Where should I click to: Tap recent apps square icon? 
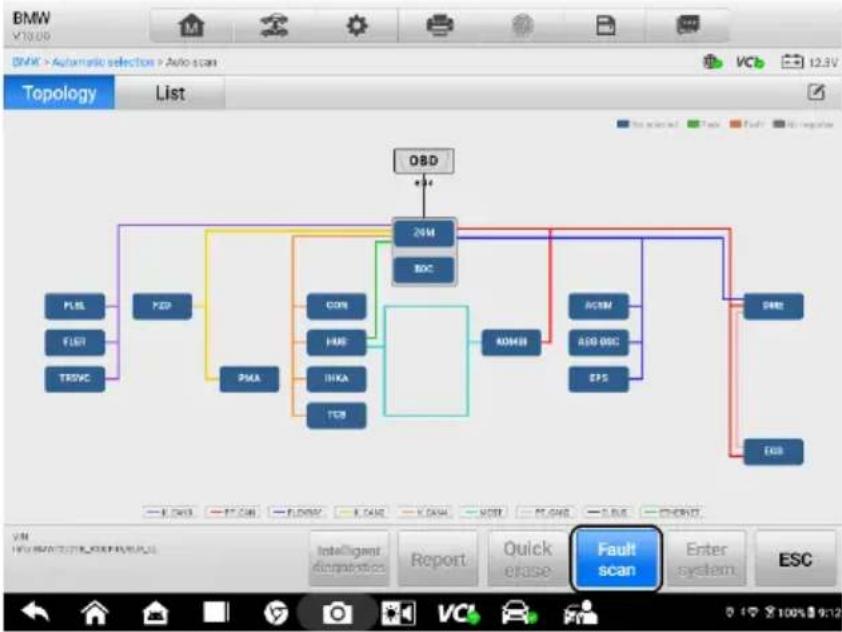pyautogui.click(x=216, y=613)
